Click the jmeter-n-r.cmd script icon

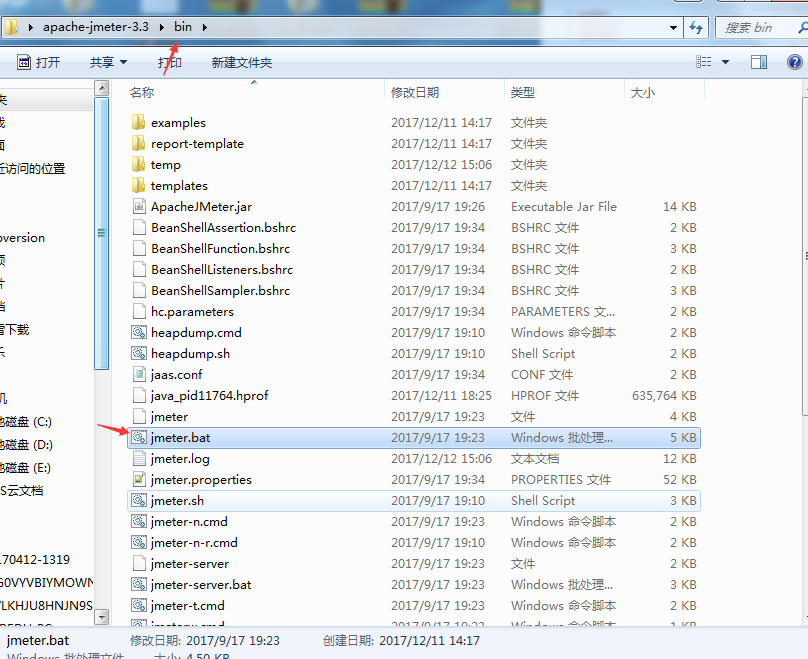point(139,543)
